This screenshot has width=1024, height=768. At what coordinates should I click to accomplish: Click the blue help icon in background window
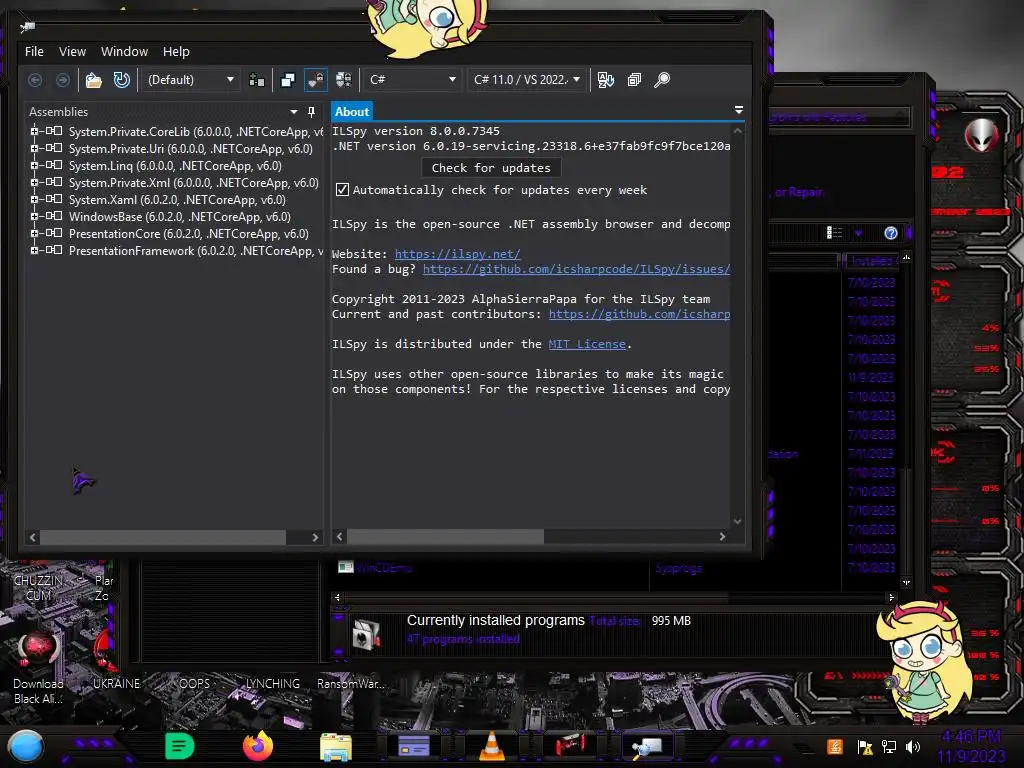point(891,233)
